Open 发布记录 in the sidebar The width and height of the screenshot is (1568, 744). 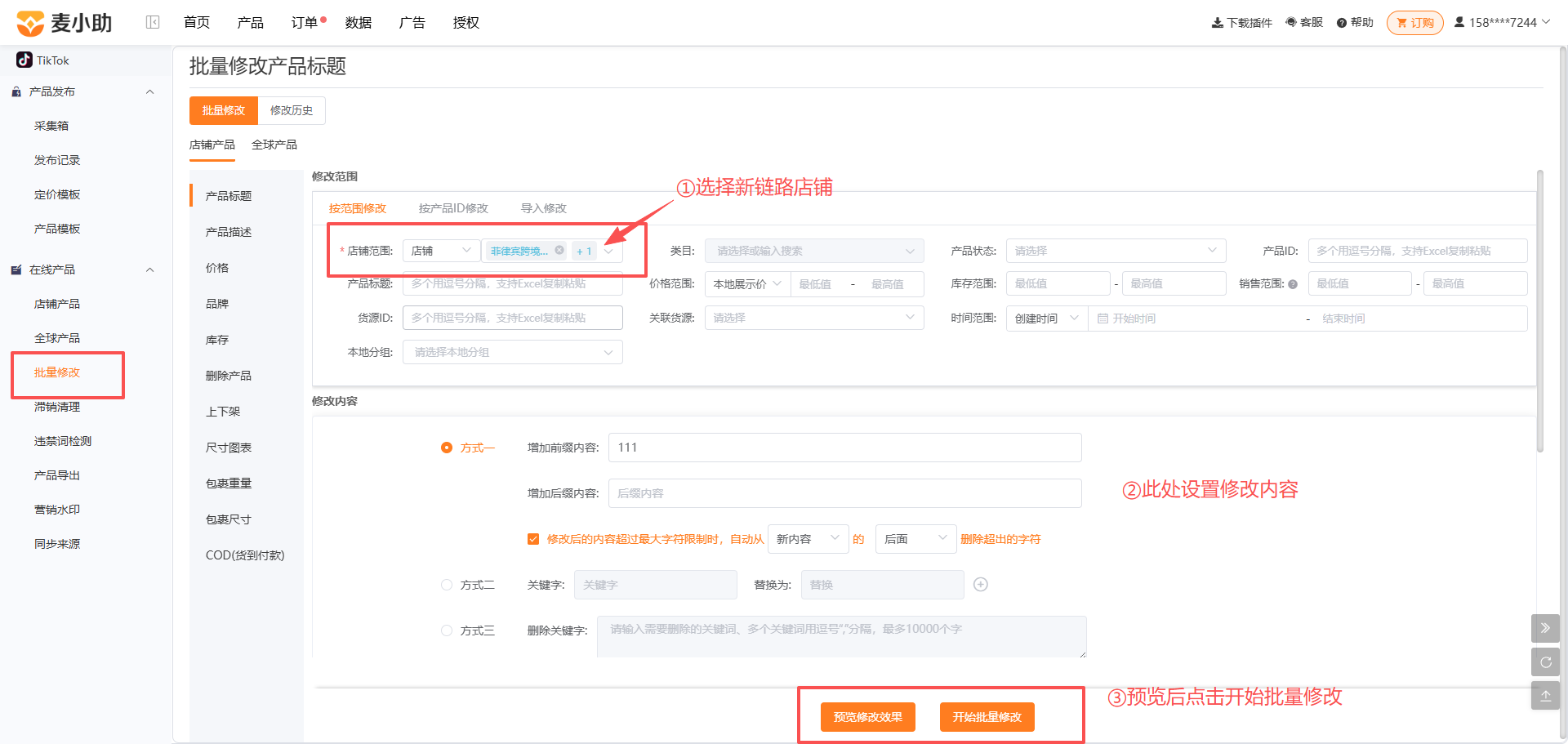point(57,160)
